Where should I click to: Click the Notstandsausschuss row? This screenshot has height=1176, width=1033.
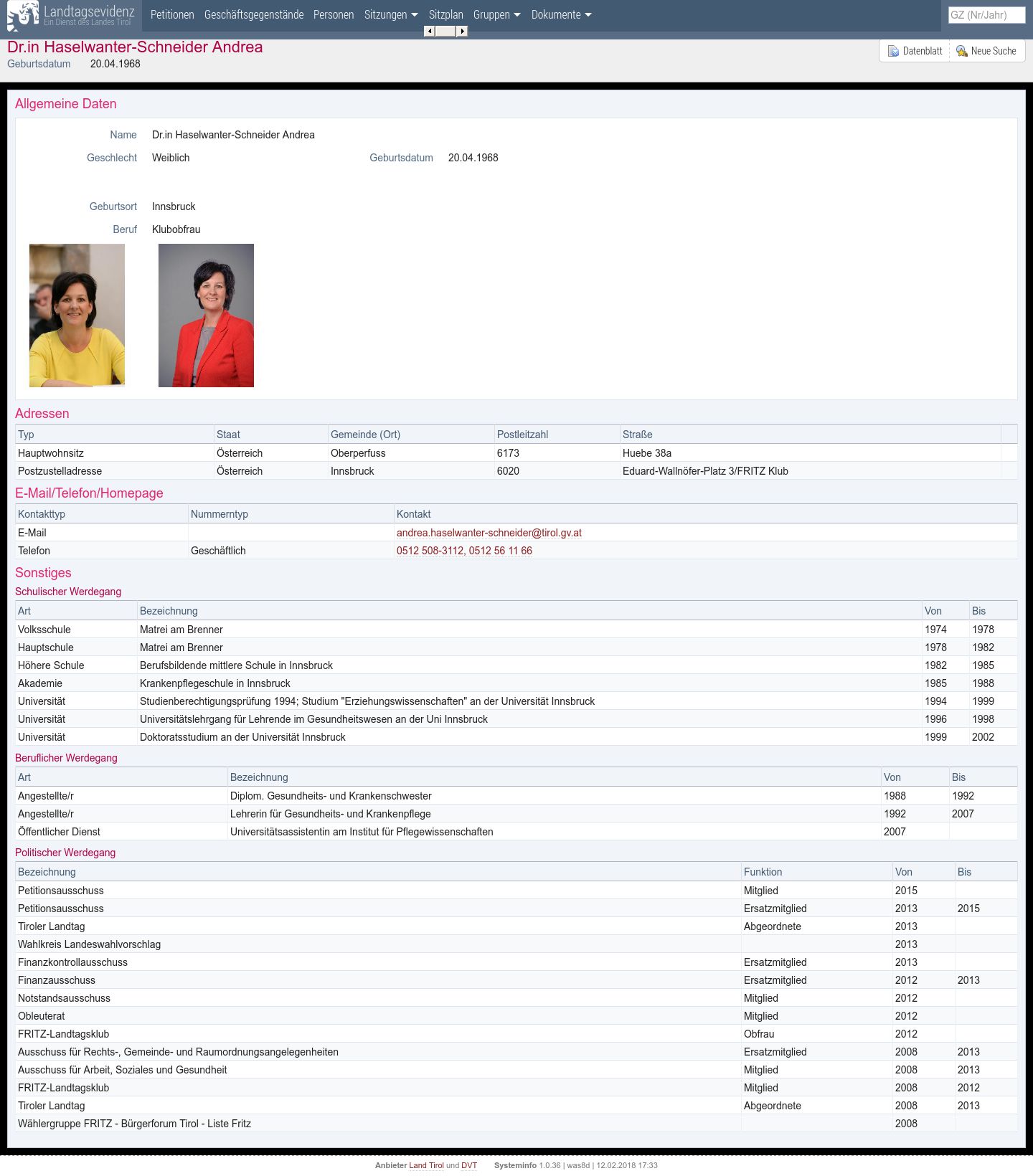coord(516,998)
